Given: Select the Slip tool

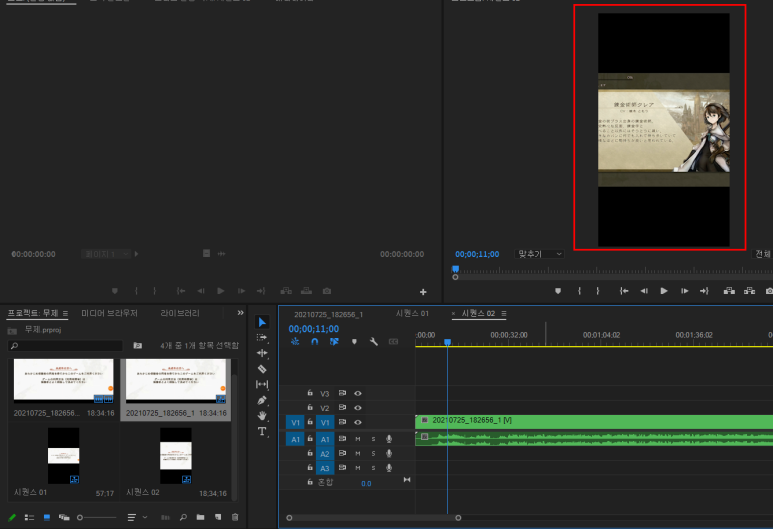Looking at the screenshot, I should click(x=262, y=384).
